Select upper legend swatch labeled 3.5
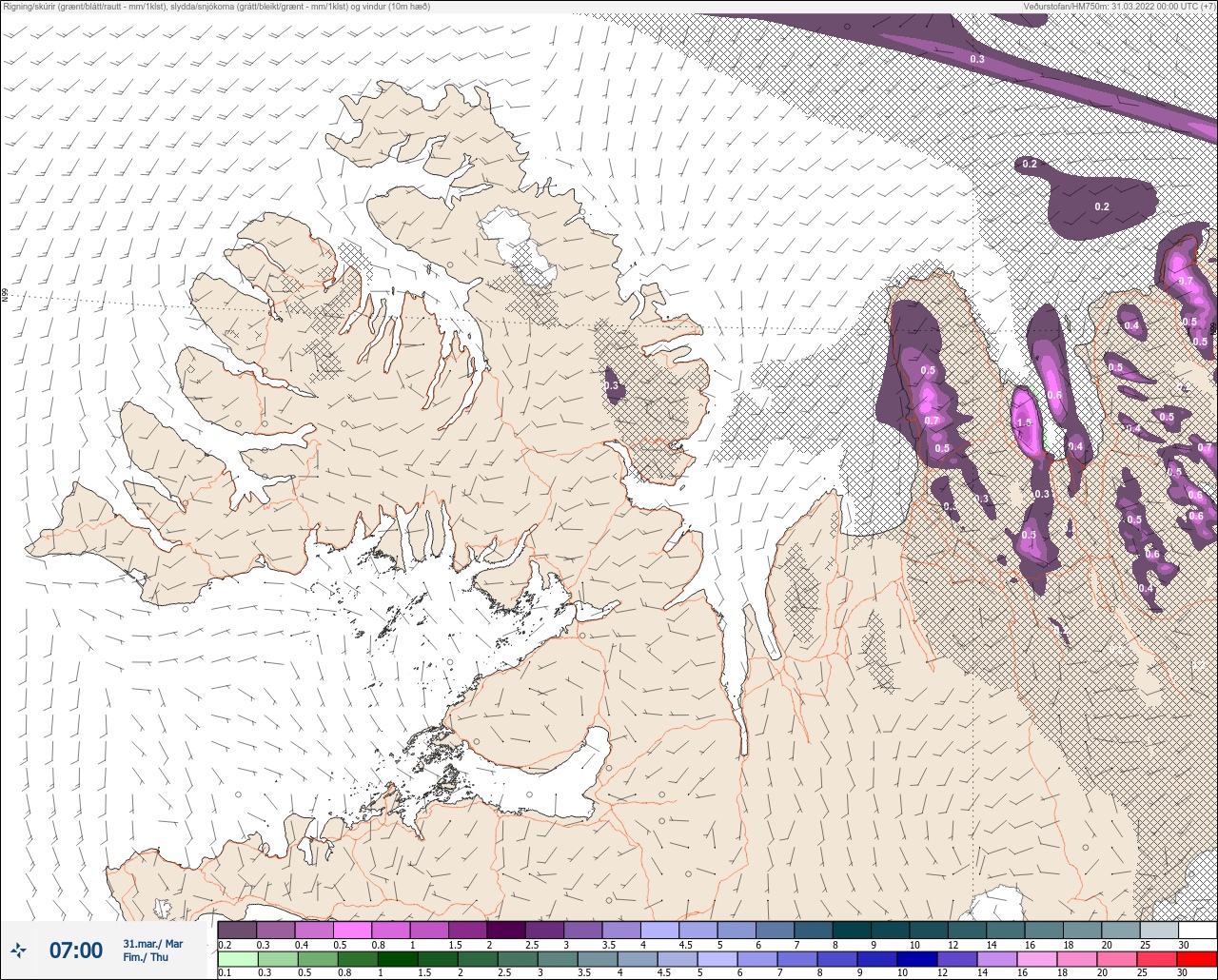1218x980 pixels. pos(621,930)
